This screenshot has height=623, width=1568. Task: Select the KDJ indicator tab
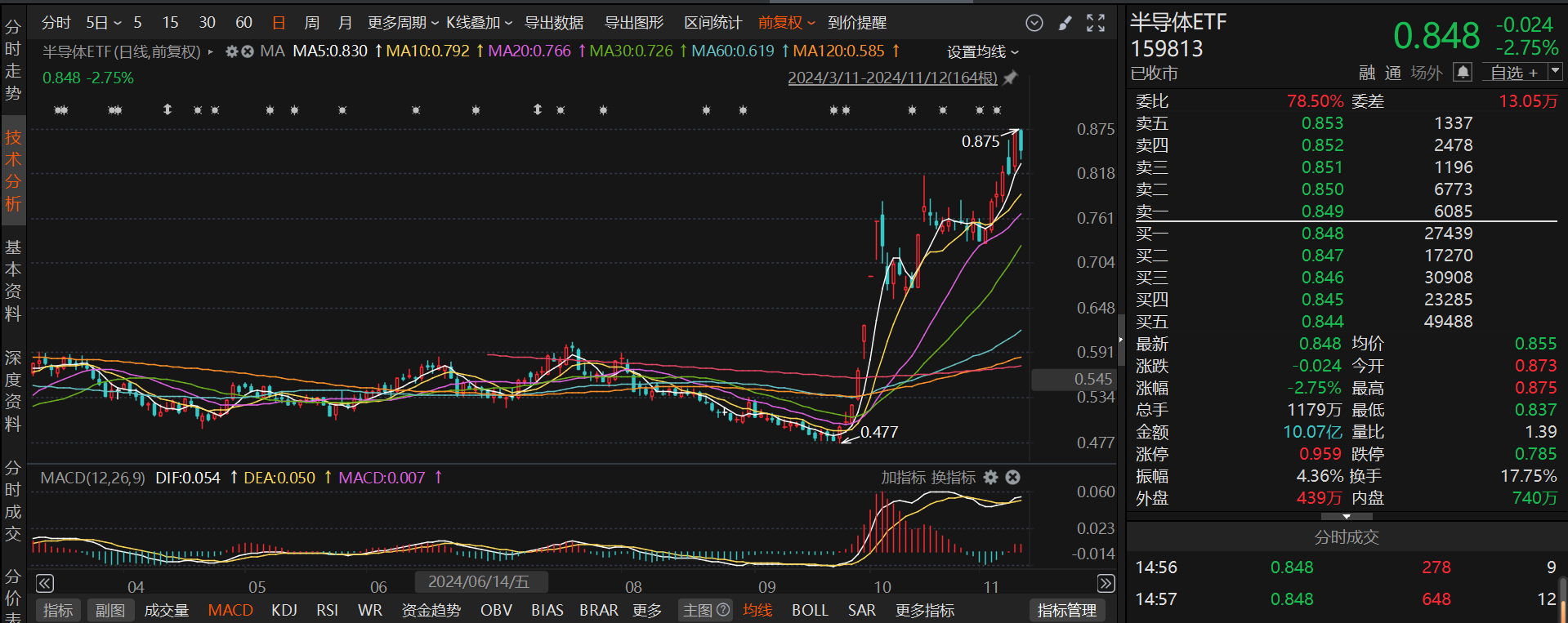pos(284,610)
